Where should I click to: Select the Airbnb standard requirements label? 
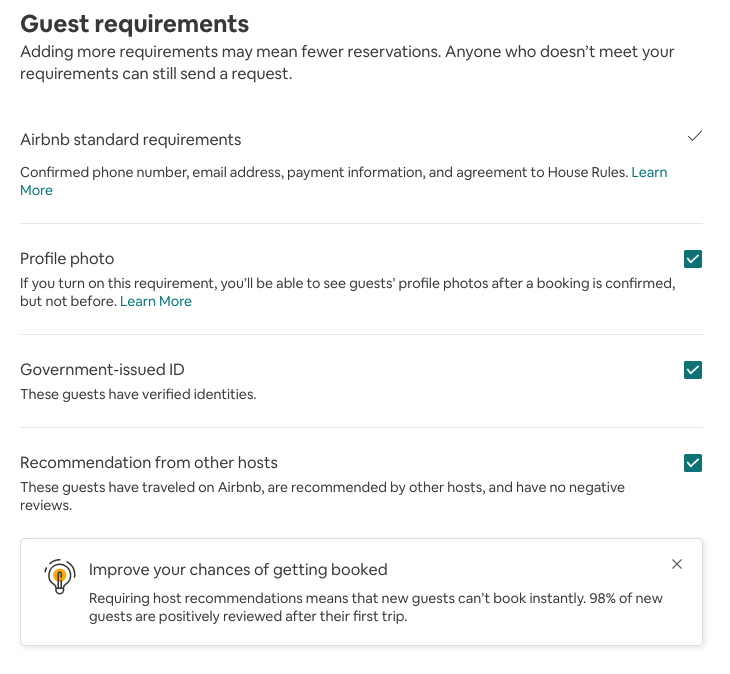(x=130, y=140)
